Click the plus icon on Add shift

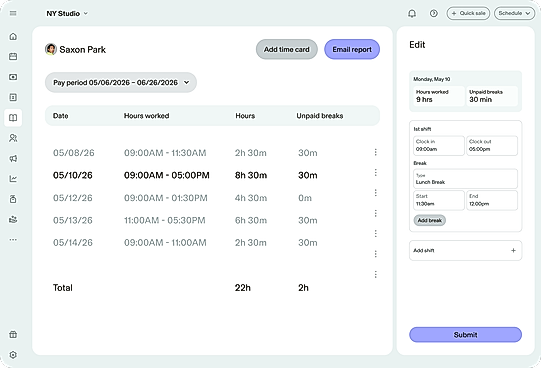pos(513,250)
